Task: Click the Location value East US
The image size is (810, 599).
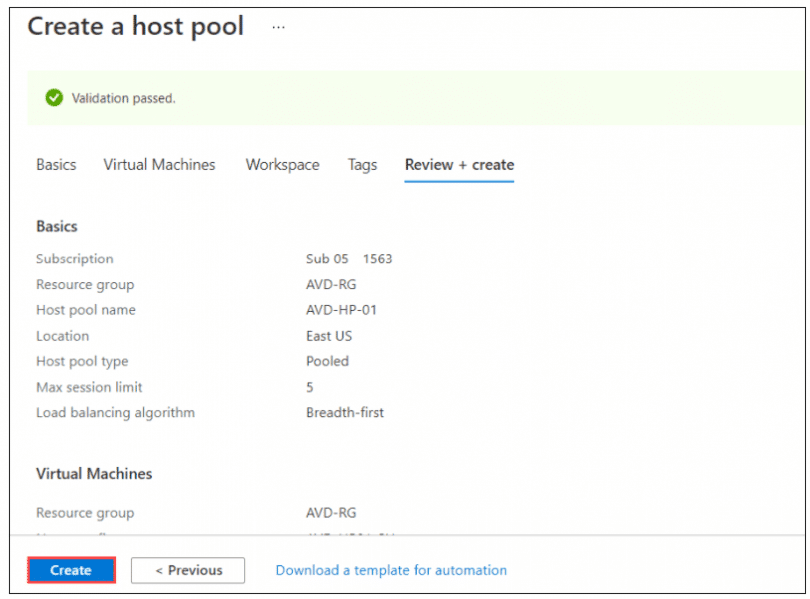Action: [330, 336]
